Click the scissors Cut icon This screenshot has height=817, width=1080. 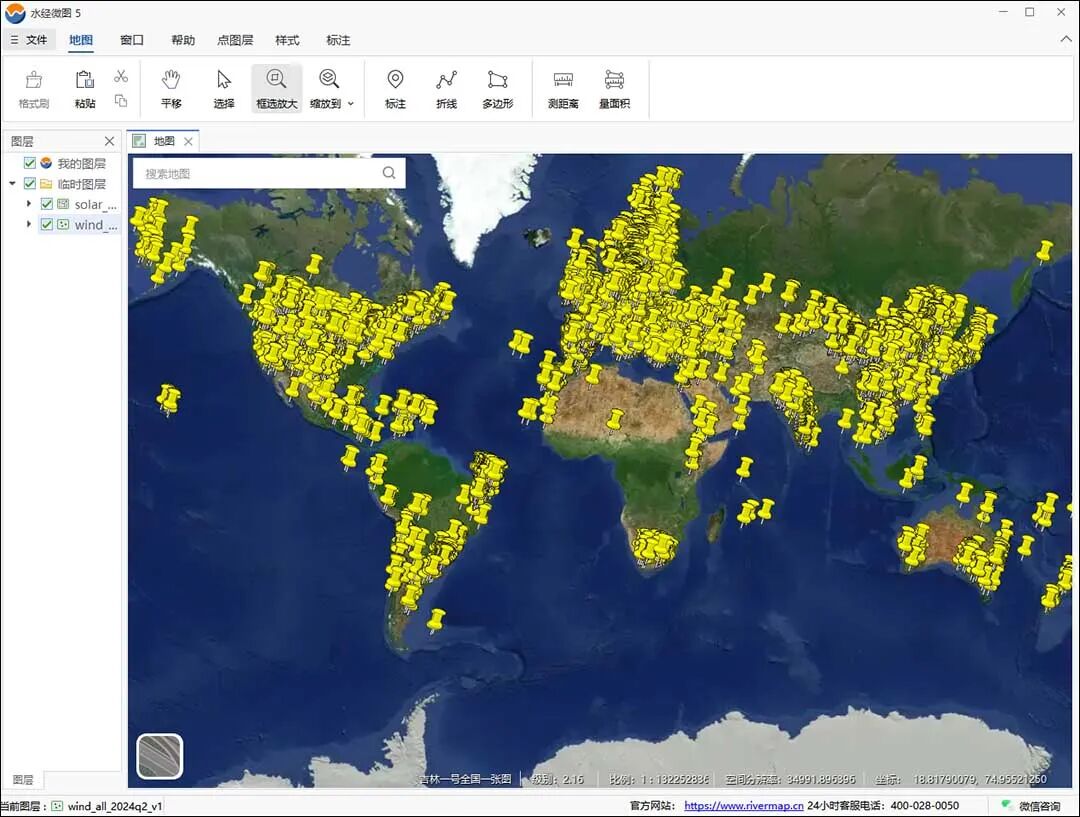121,76
